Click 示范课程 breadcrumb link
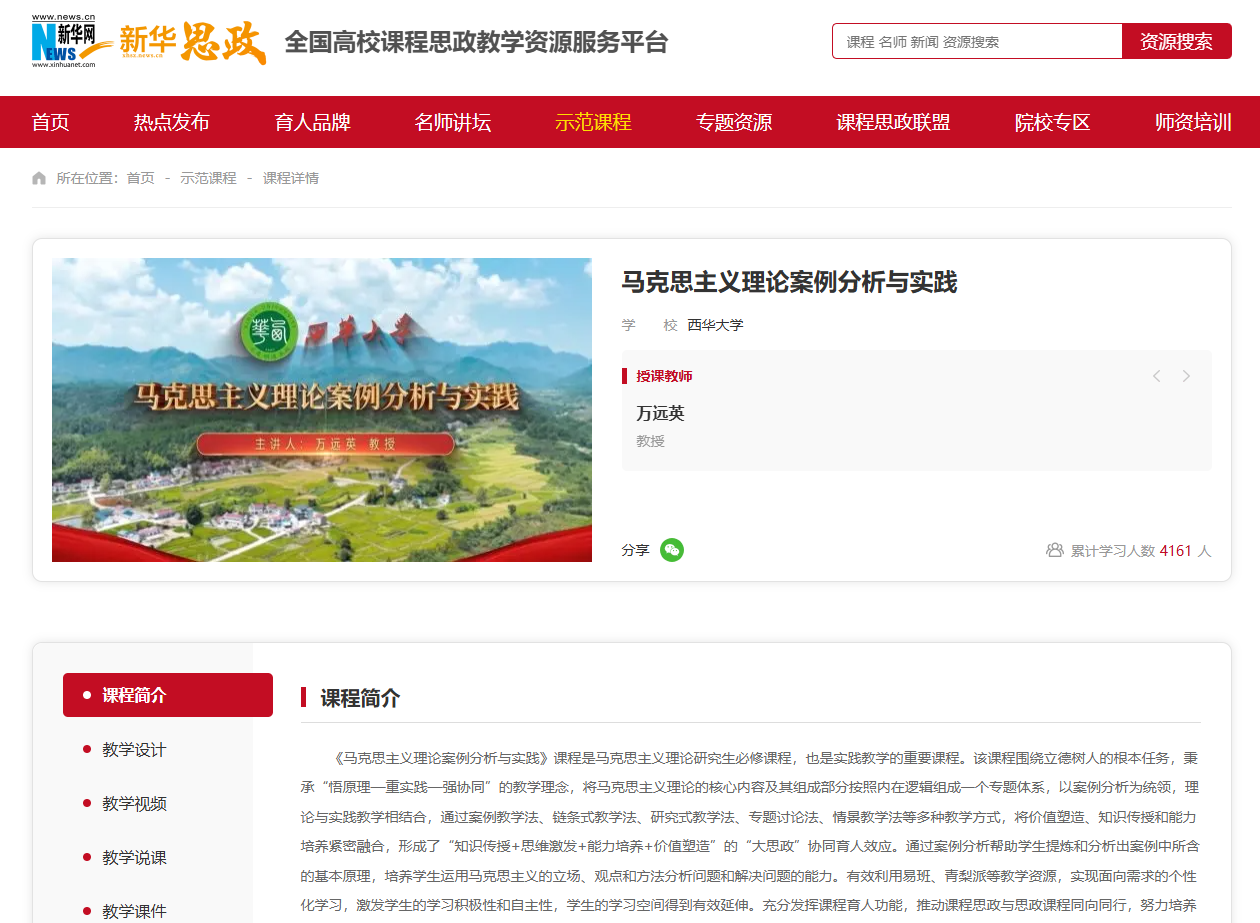 [x=208, y=178]
